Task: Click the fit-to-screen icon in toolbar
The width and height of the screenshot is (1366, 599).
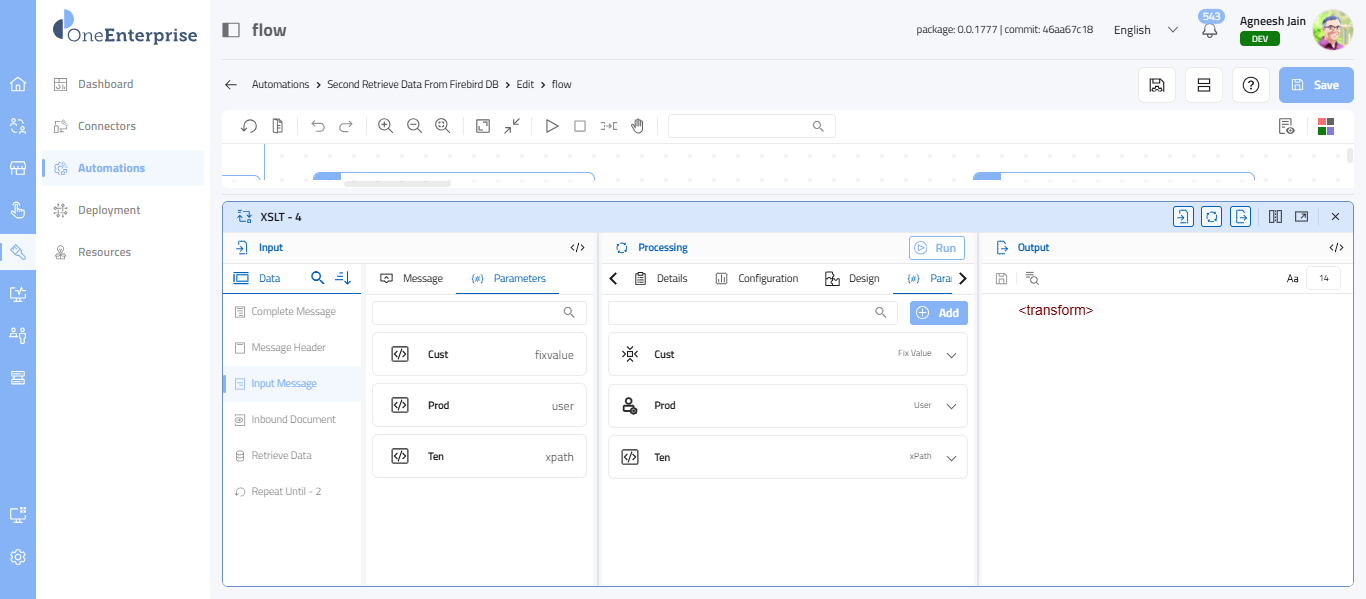Action: pyautogui.click(x=483, y=126)
